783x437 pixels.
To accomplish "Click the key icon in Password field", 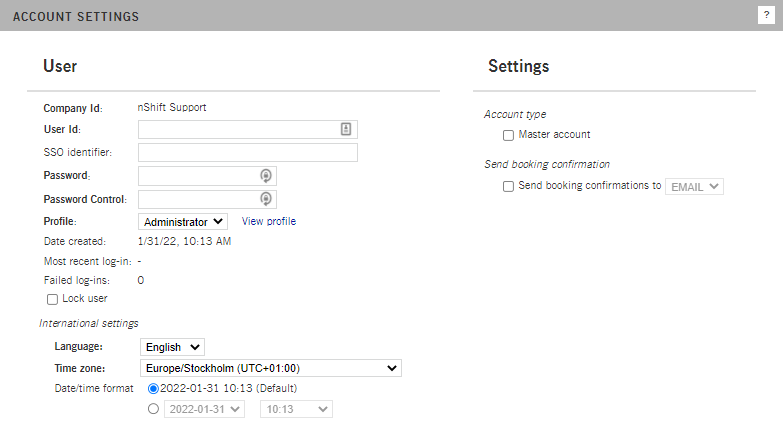I will click(x=265, y=175).
